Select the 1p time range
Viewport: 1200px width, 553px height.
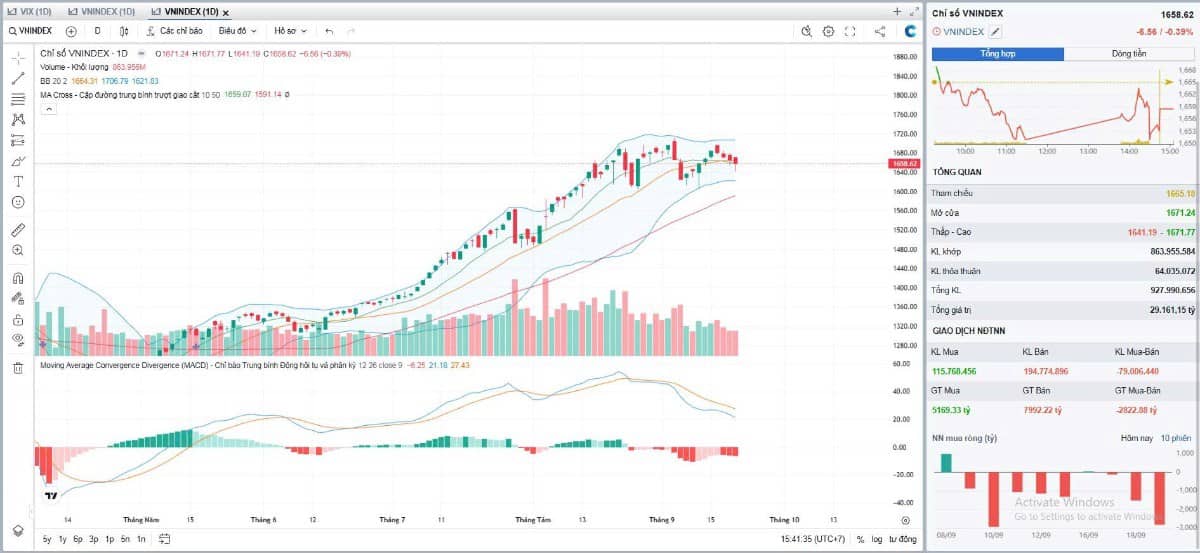[109, 539]
